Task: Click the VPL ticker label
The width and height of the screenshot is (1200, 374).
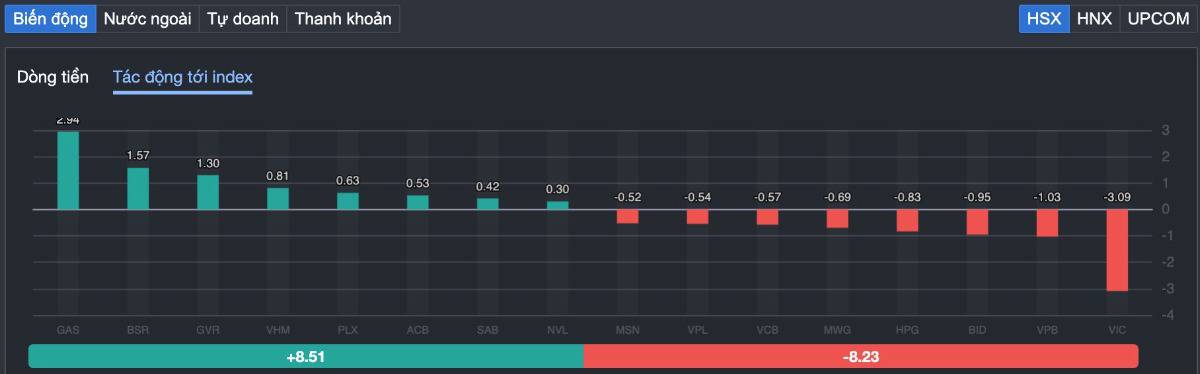Action: coord(698,329)
